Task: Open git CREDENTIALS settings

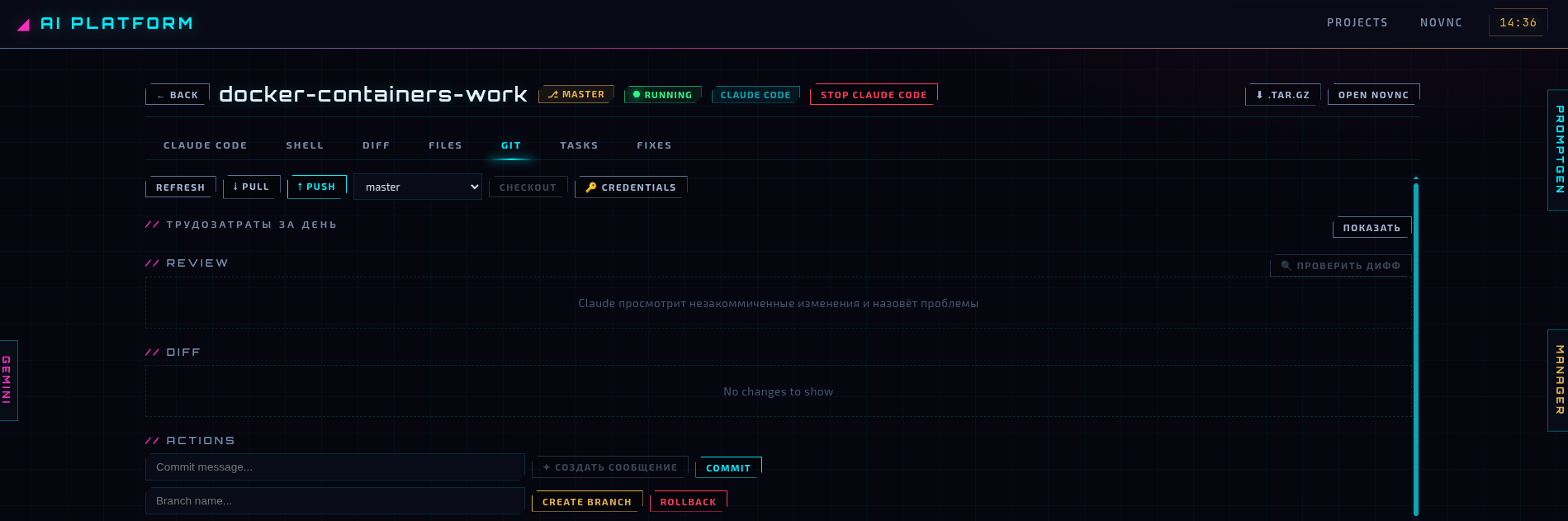Action: pyautogui.click(x=631, y=187)
